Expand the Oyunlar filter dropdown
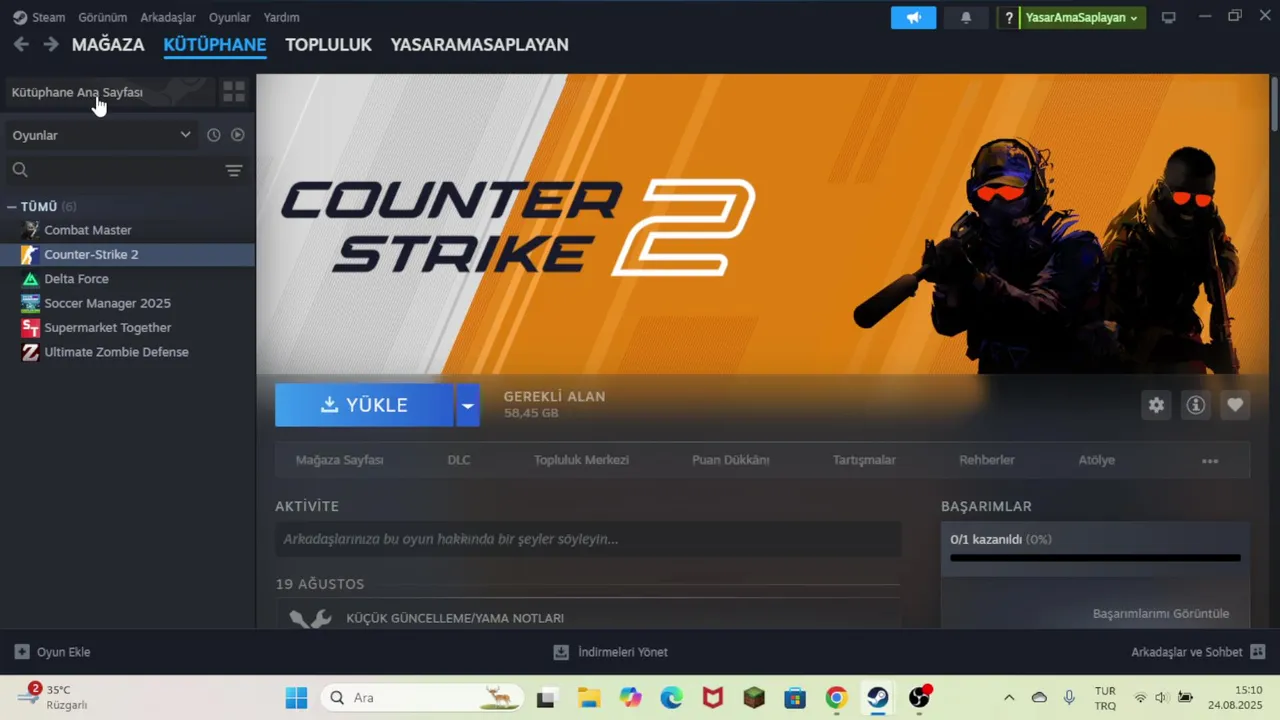The image size is (1280, 720). point(101,135)
